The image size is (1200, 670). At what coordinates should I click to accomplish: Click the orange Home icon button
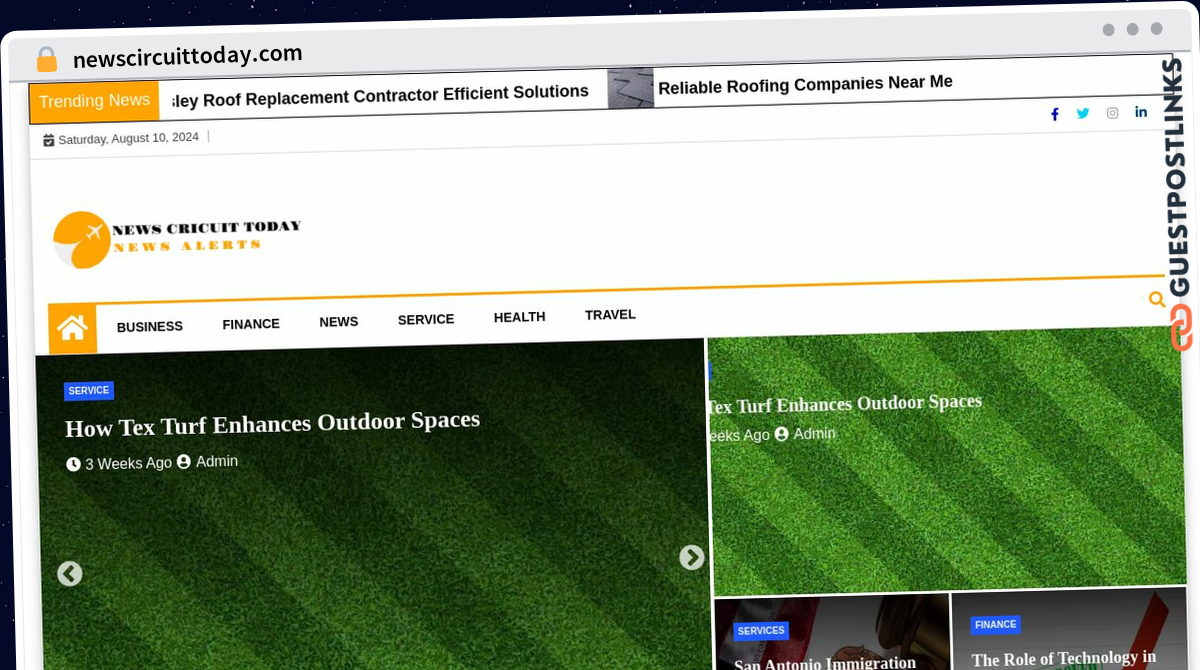[72, 328]
